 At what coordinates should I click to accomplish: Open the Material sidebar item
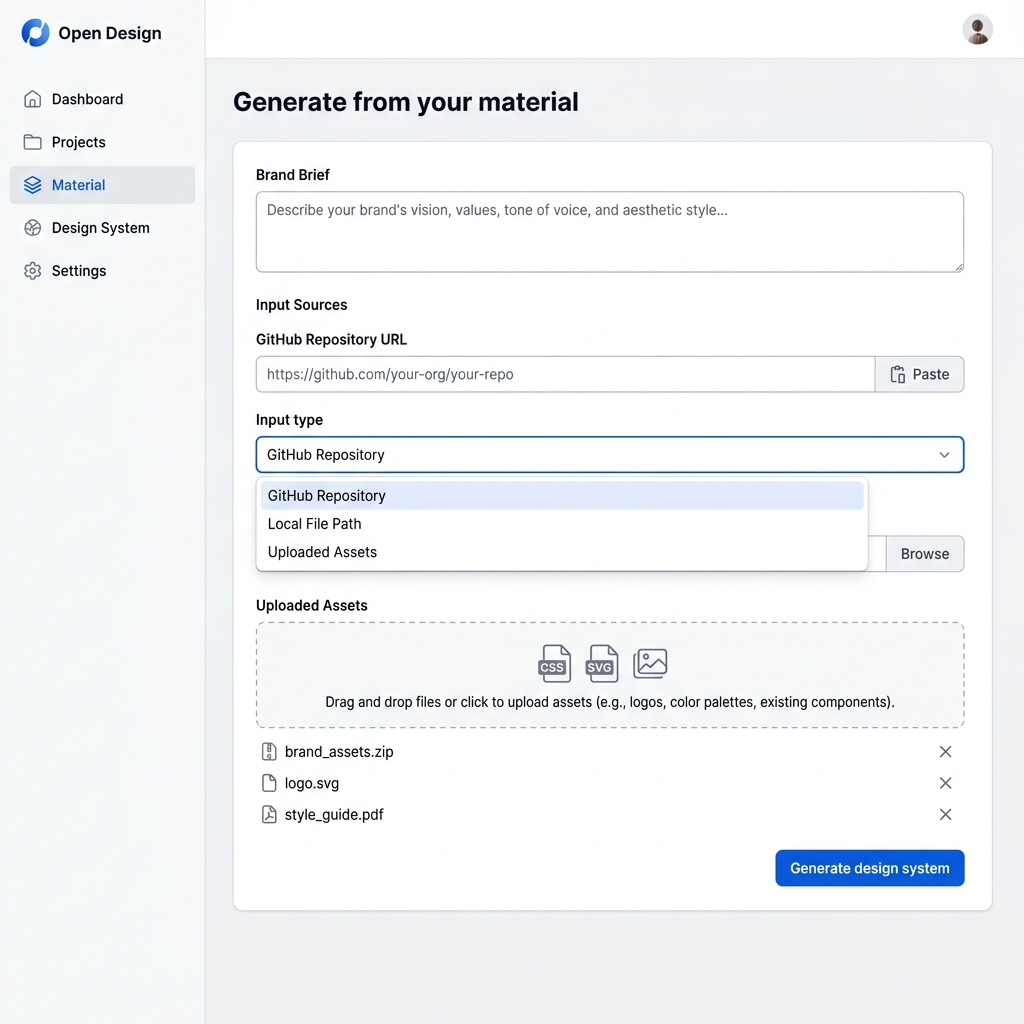[103, 185]
